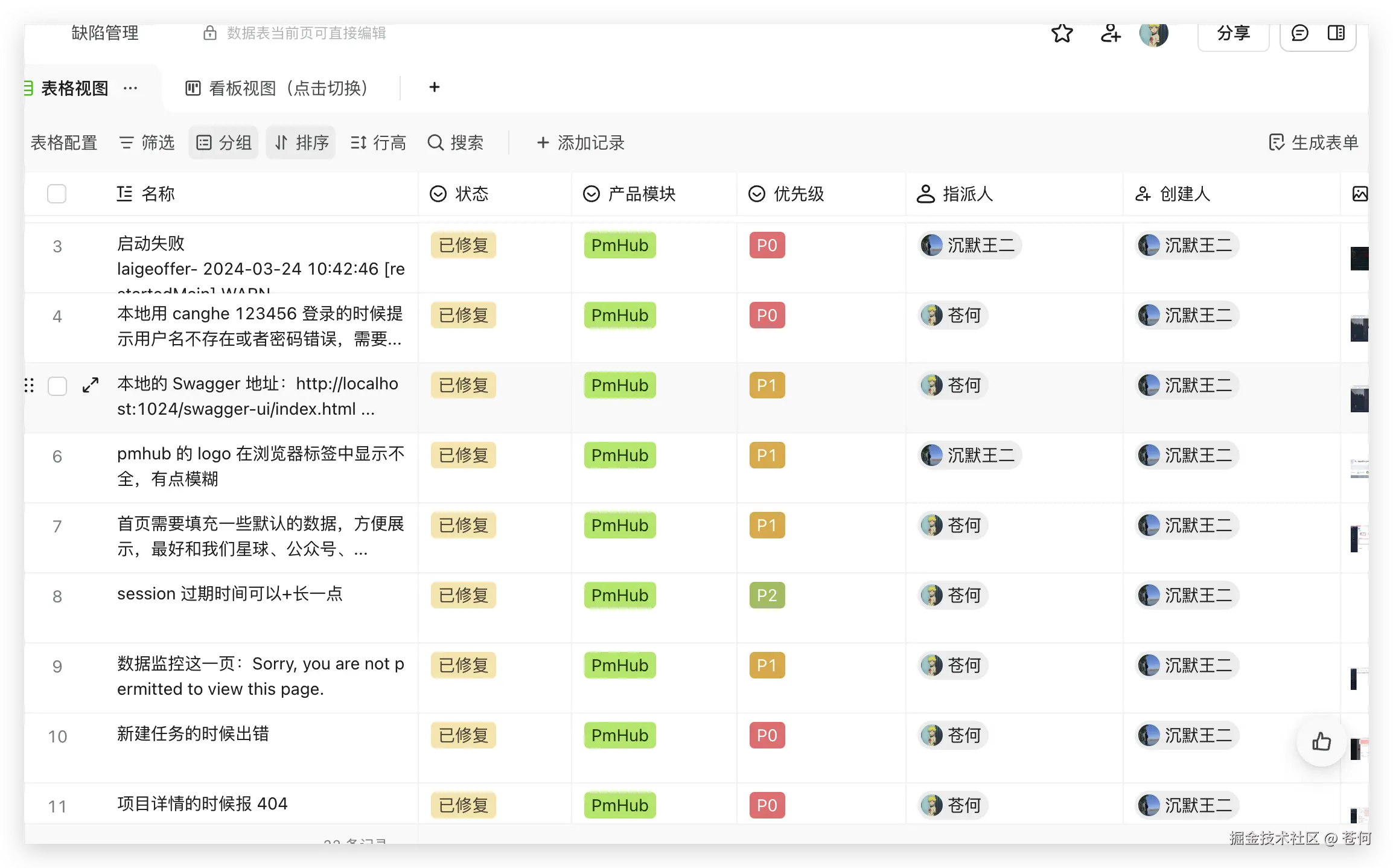Click the 添加记录 add record button
This screenshot has height=868, width=1393.
580,142
